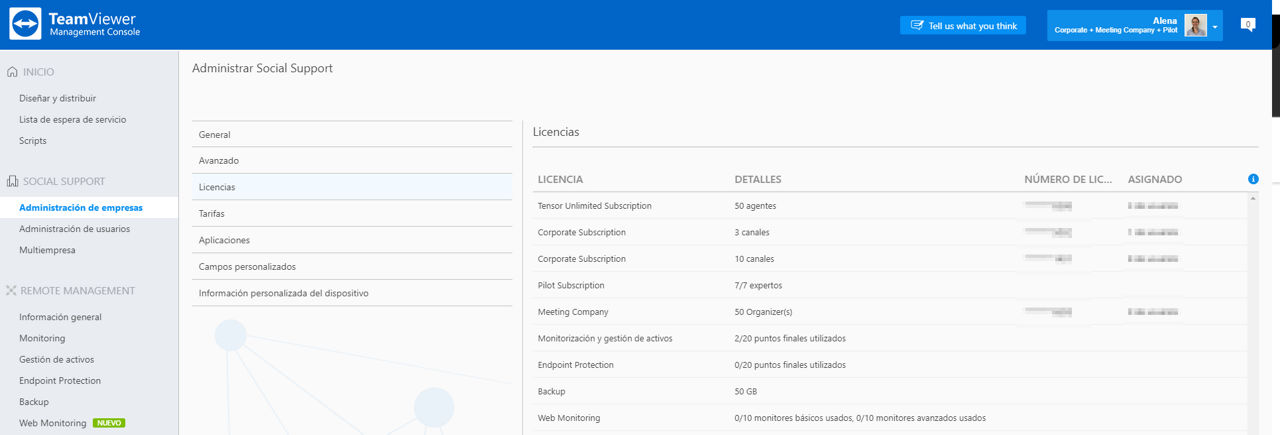Expand the account dropdown arrow by avatar
The image size is (1280, 435).
coord(1215,27)
